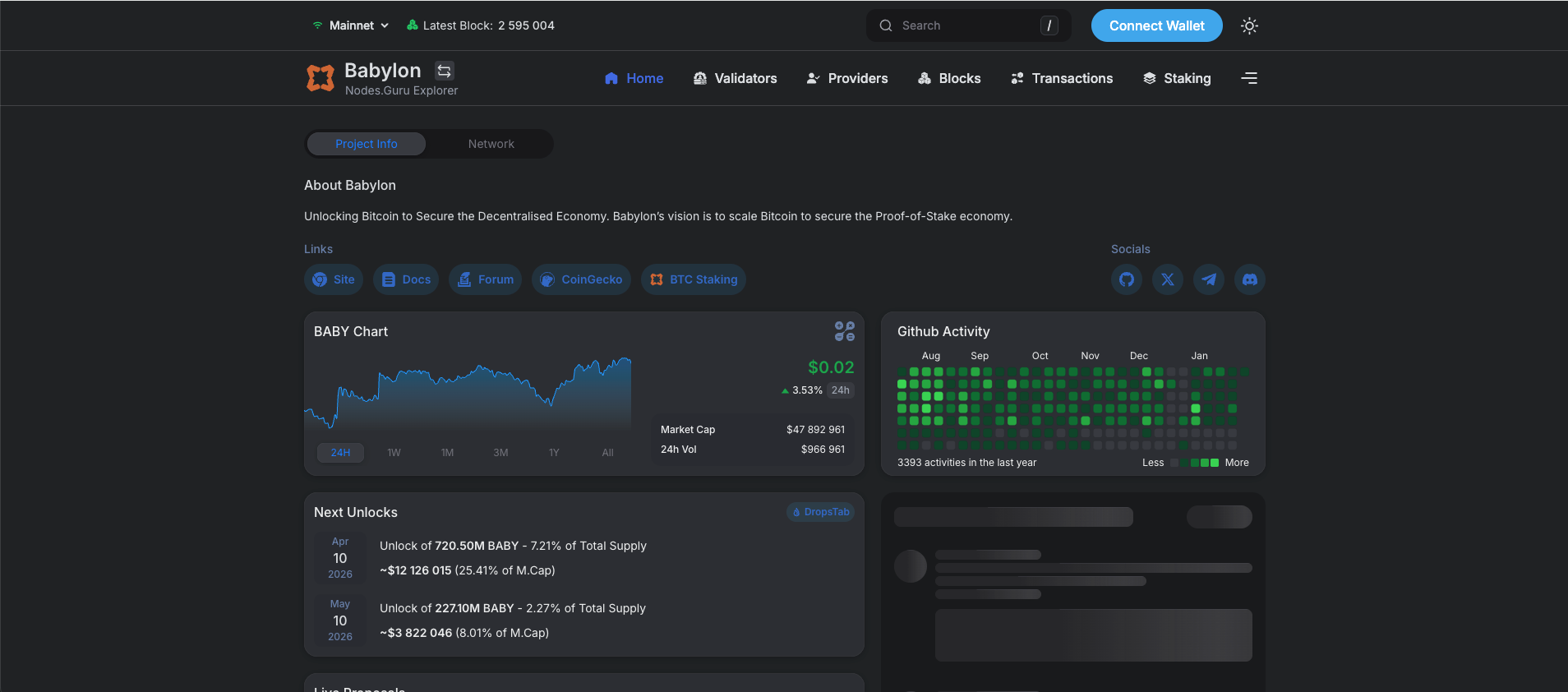Focus the Search input field
1568x692 pixels.
coord(969,25)
